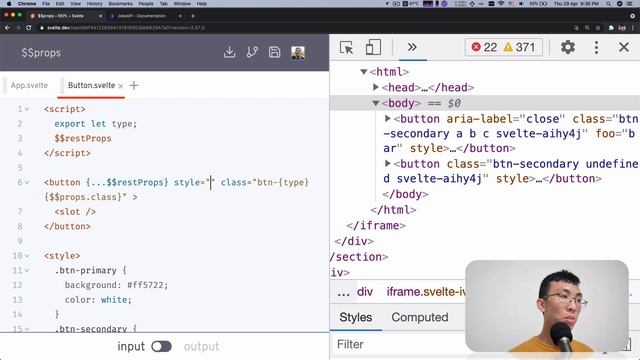The image size is (640, 360).
Task: Collapse the body node in Elements tree
Action: [x=376, y=103]
